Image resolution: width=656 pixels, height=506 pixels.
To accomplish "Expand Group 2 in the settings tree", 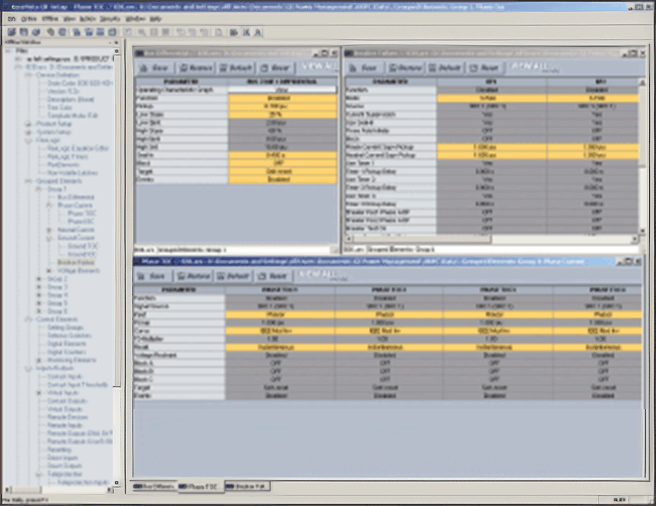I will click(x=39, y=279).
